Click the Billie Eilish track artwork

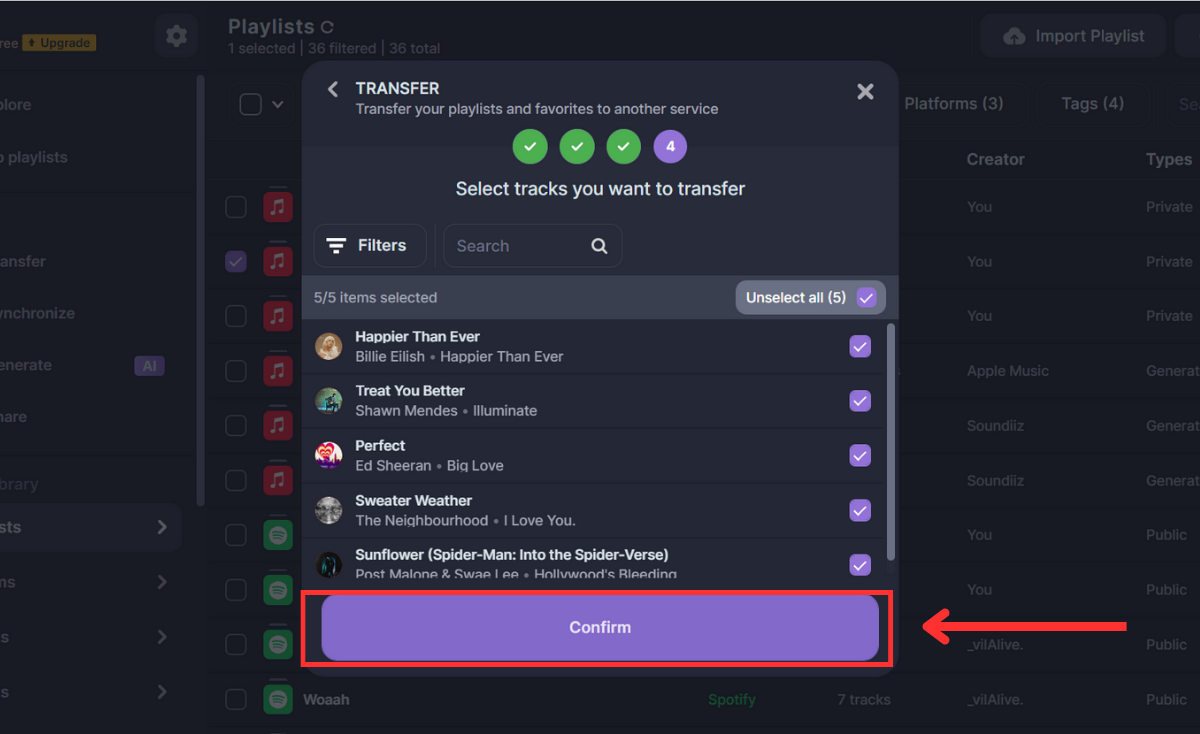click(329, 346)
